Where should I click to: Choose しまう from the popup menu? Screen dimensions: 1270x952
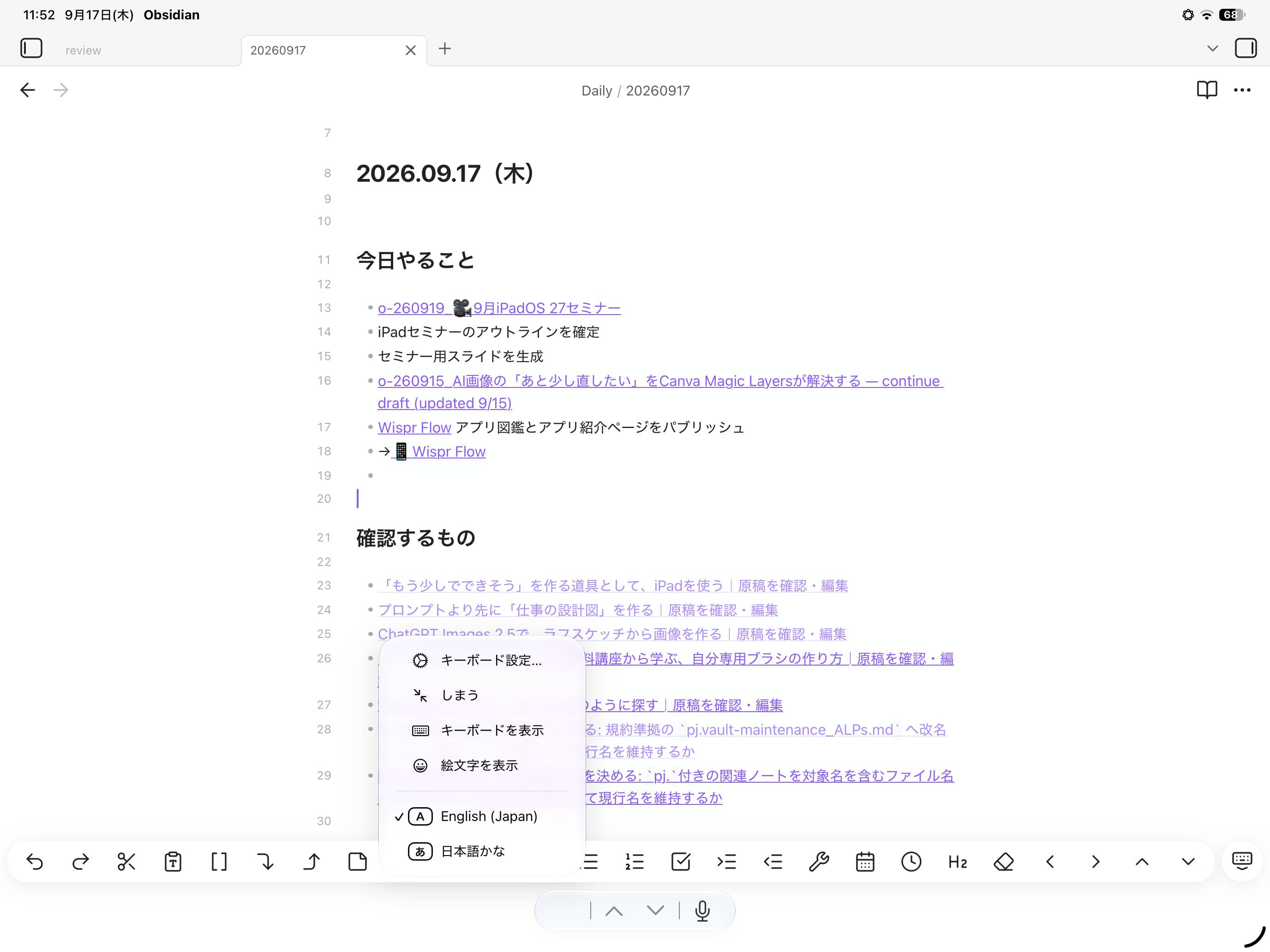[x=482, y=696]
